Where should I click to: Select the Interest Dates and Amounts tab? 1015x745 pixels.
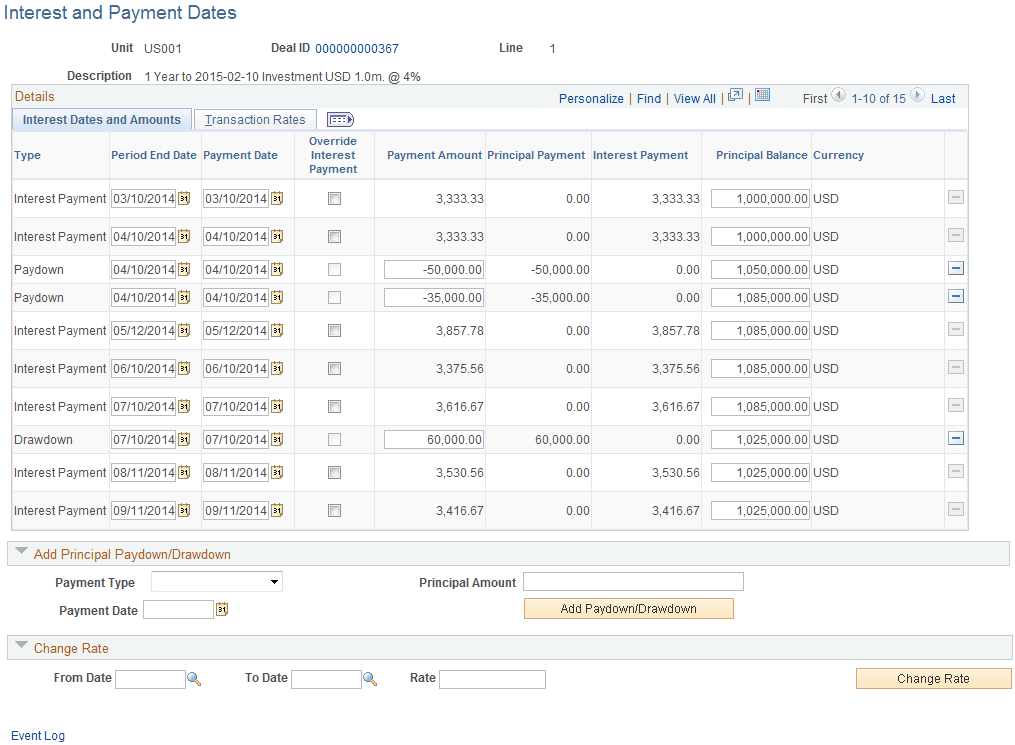pos(101,119)
